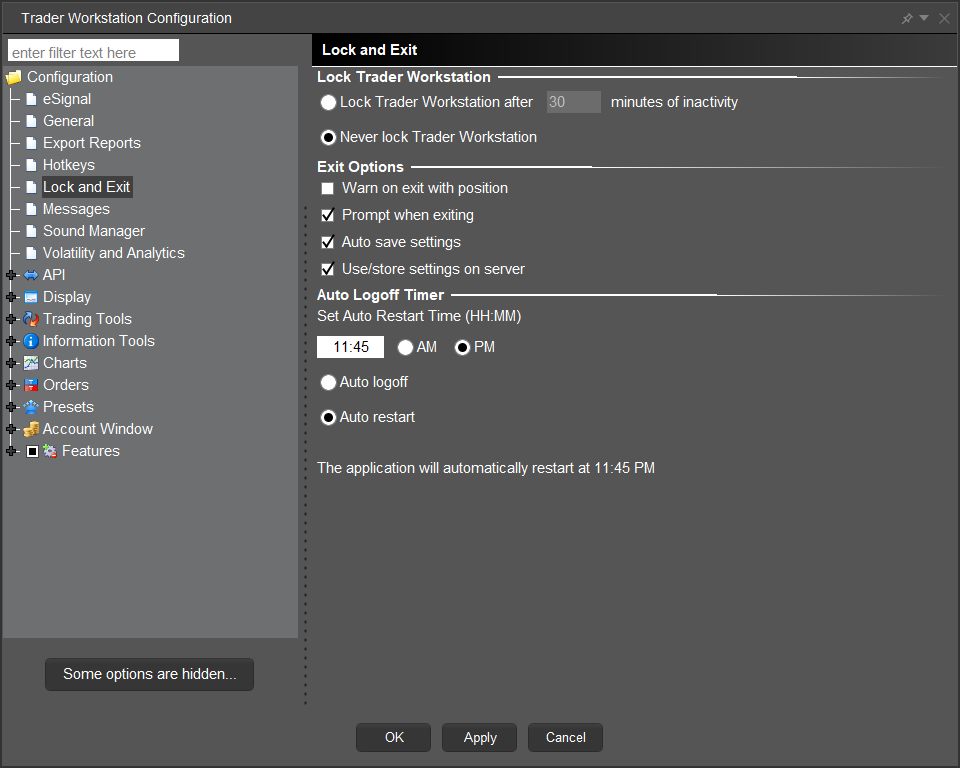Click the Apply button
The width and height of the screenshot is (960, 768).
479,737
